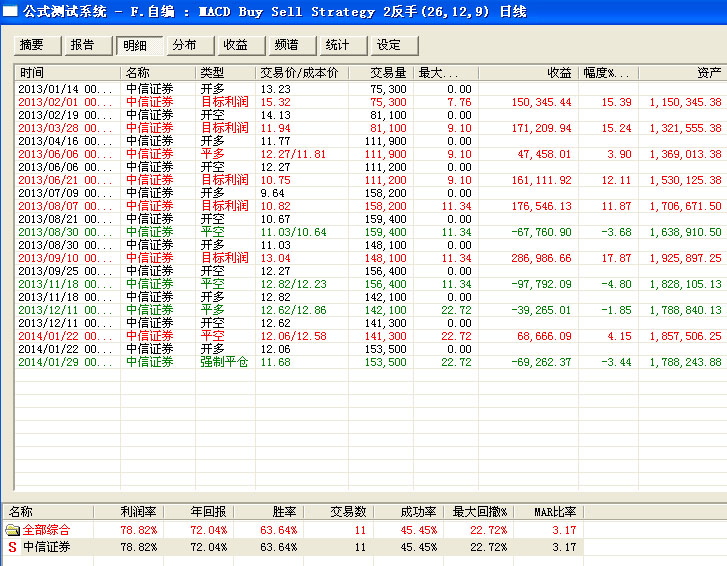This screenshot has height=566, width=727.
Task: Click loss value -97,792.09
Action: pos(541,284)
